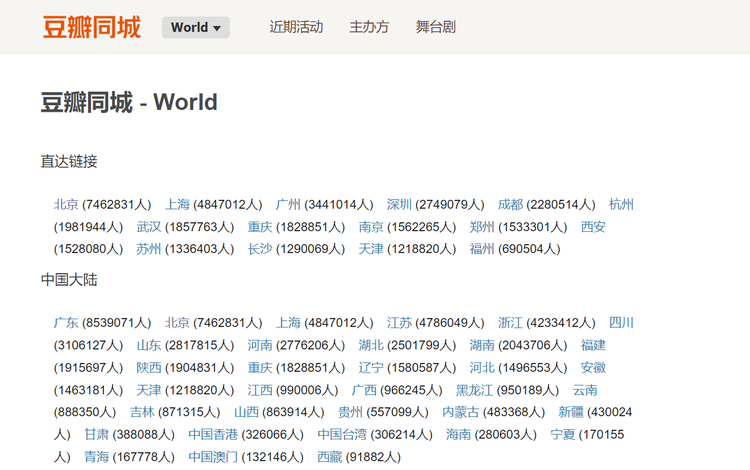Visit the 郑州 city link
This screenshot has width=750, height=470.
click(482, 227)
